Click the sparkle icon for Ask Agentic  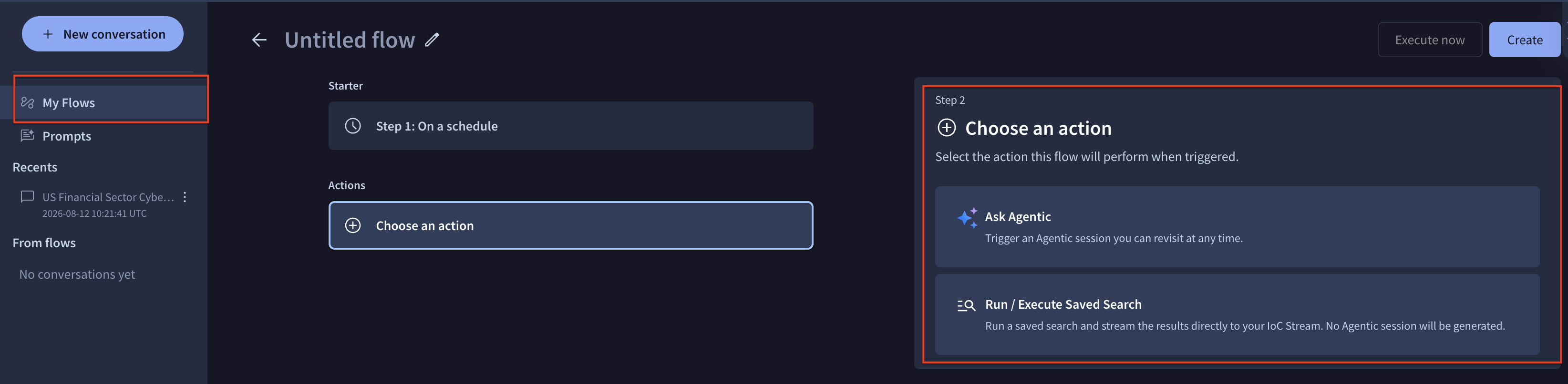pos(967,218)
